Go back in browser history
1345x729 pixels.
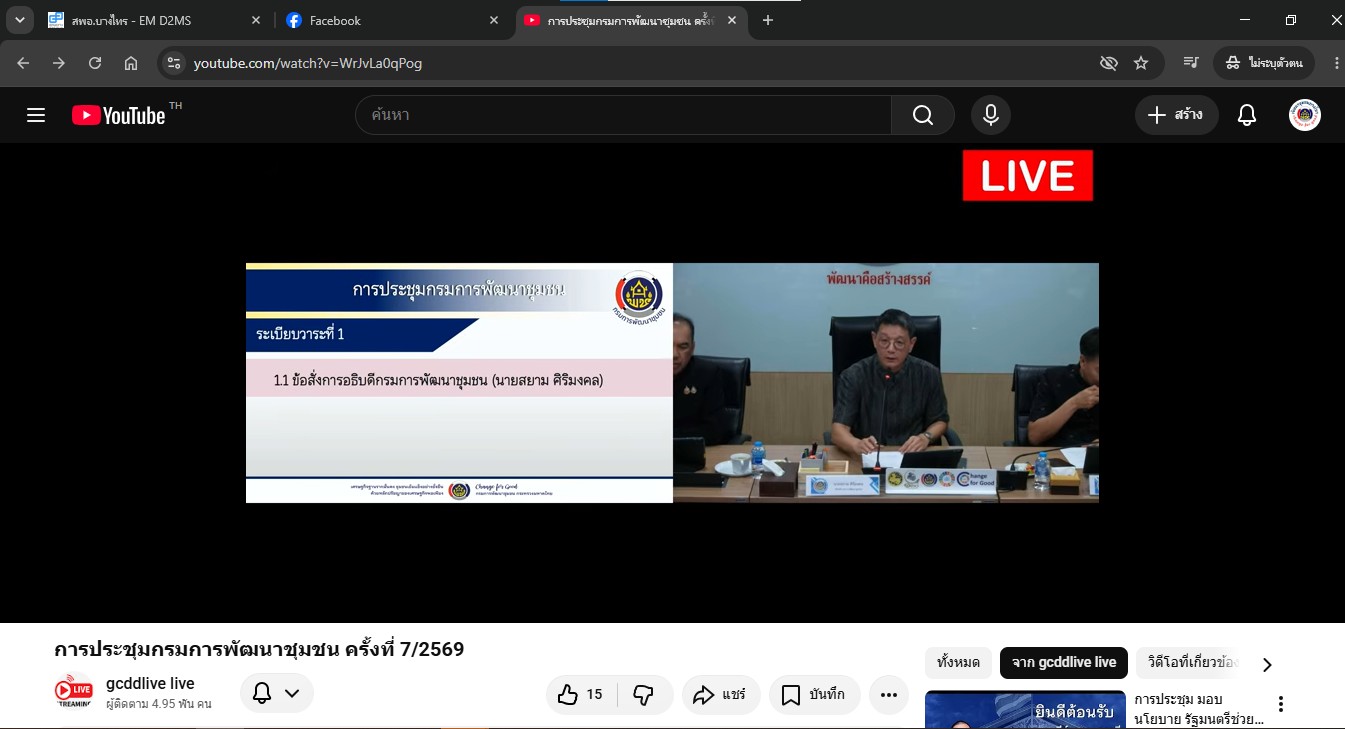click(x=23, y=63)
